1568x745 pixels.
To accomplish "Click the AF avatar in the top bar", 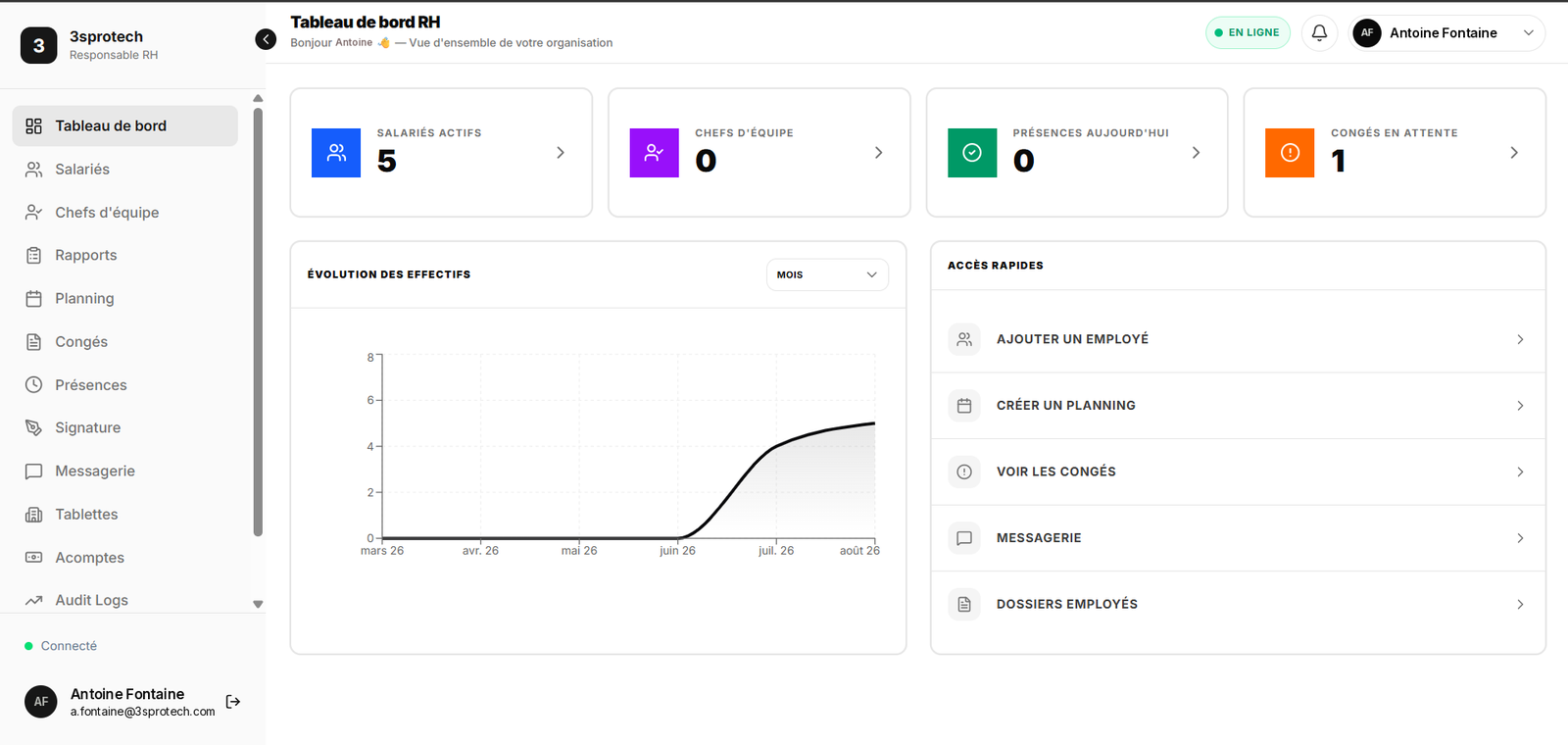I will [x=1367, y=33].
